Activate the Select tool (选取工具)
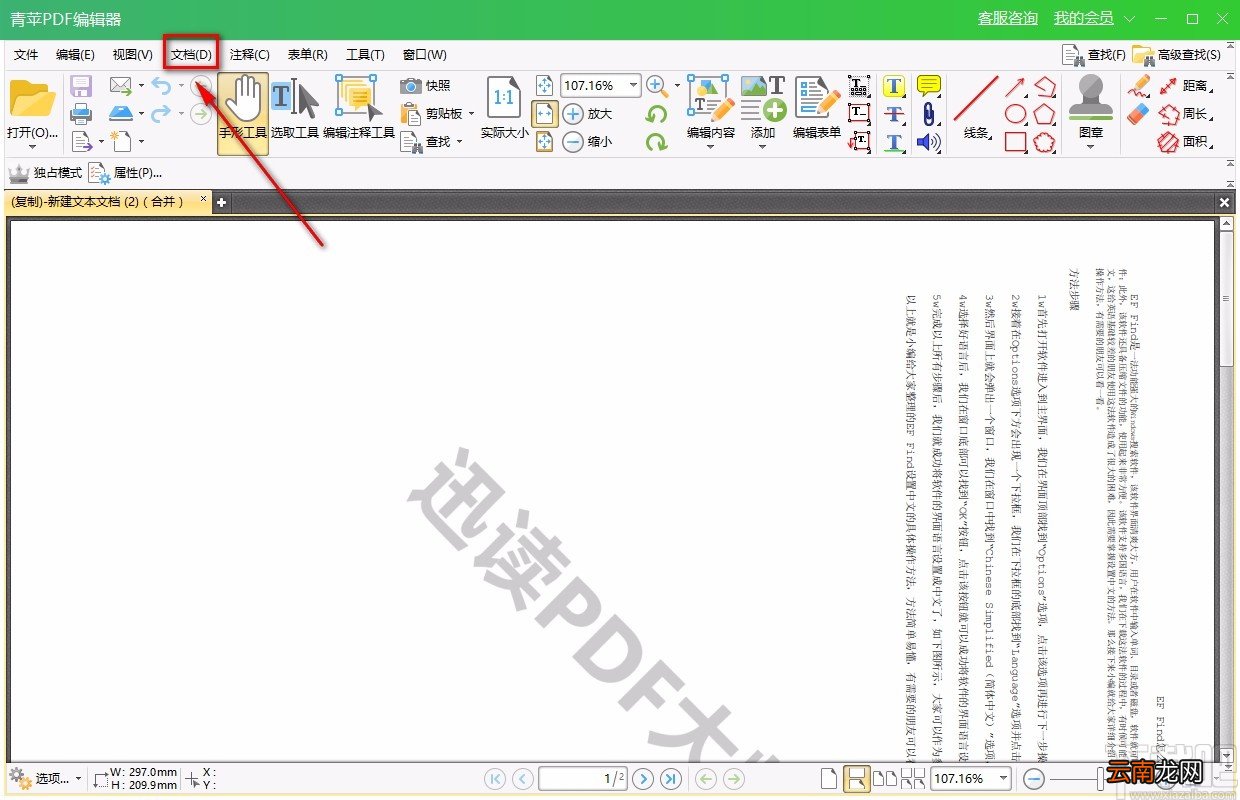1240x800 pixels. click(x=295, y=108)
